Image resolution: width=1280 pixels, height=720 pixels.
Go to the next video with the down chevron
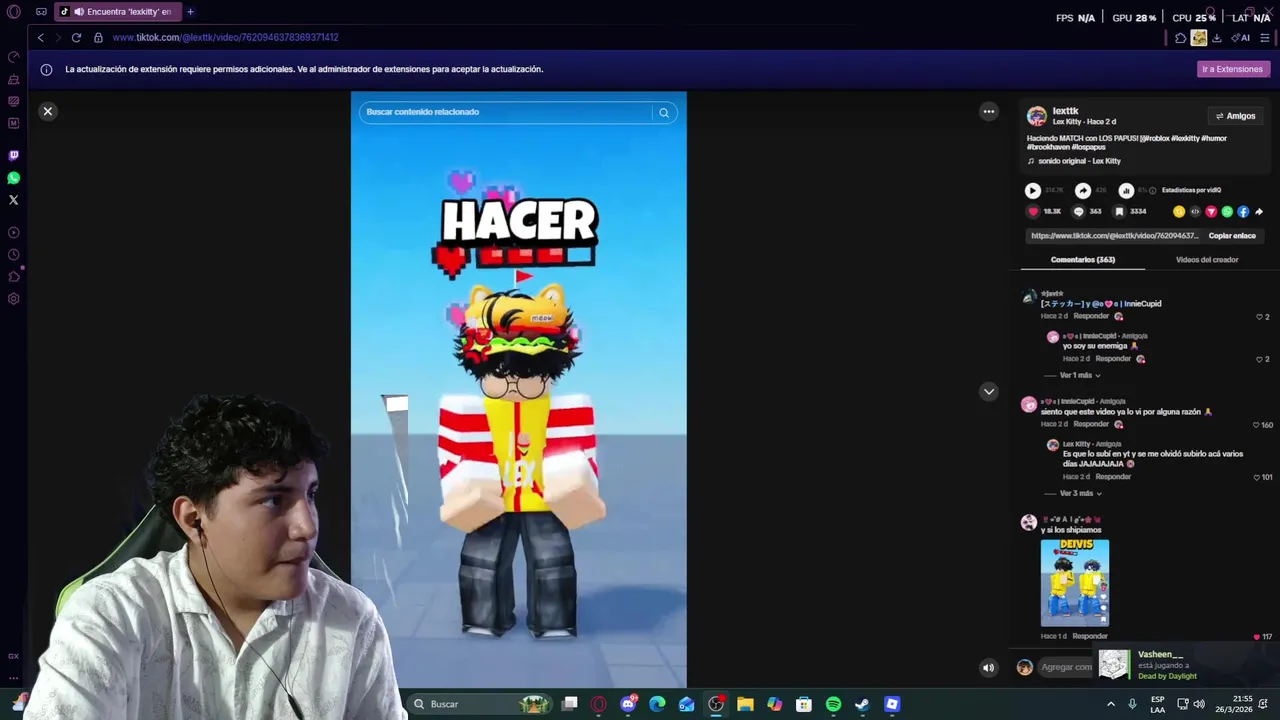coord(989,392)
